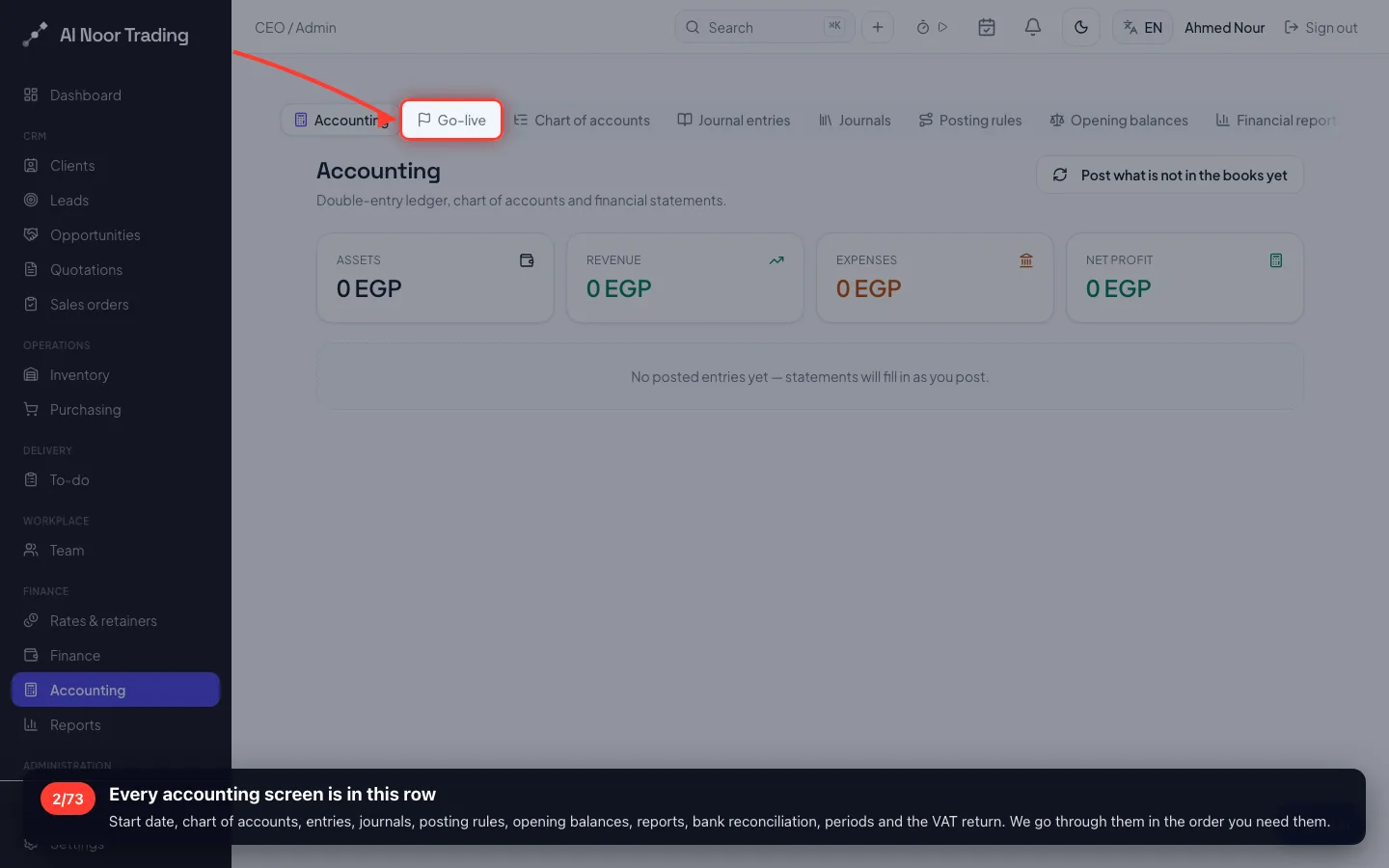Click the Net Profit 0 EGP value
Viewport: 1389px width, 868px height.
[1118, 288]
